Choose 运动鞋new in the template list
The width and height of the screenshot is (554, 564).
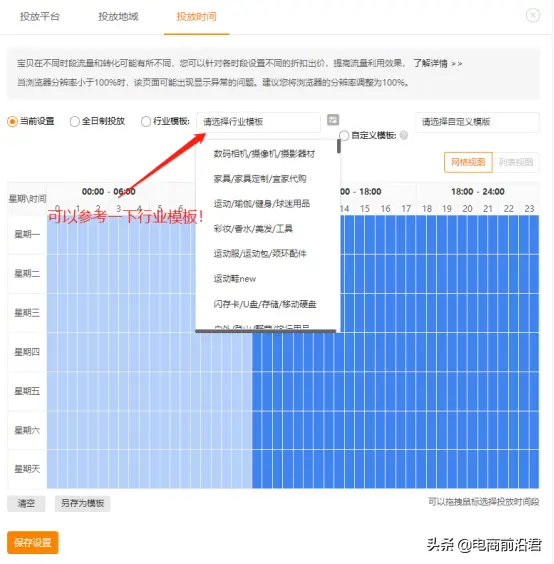(x=235, y=279)
